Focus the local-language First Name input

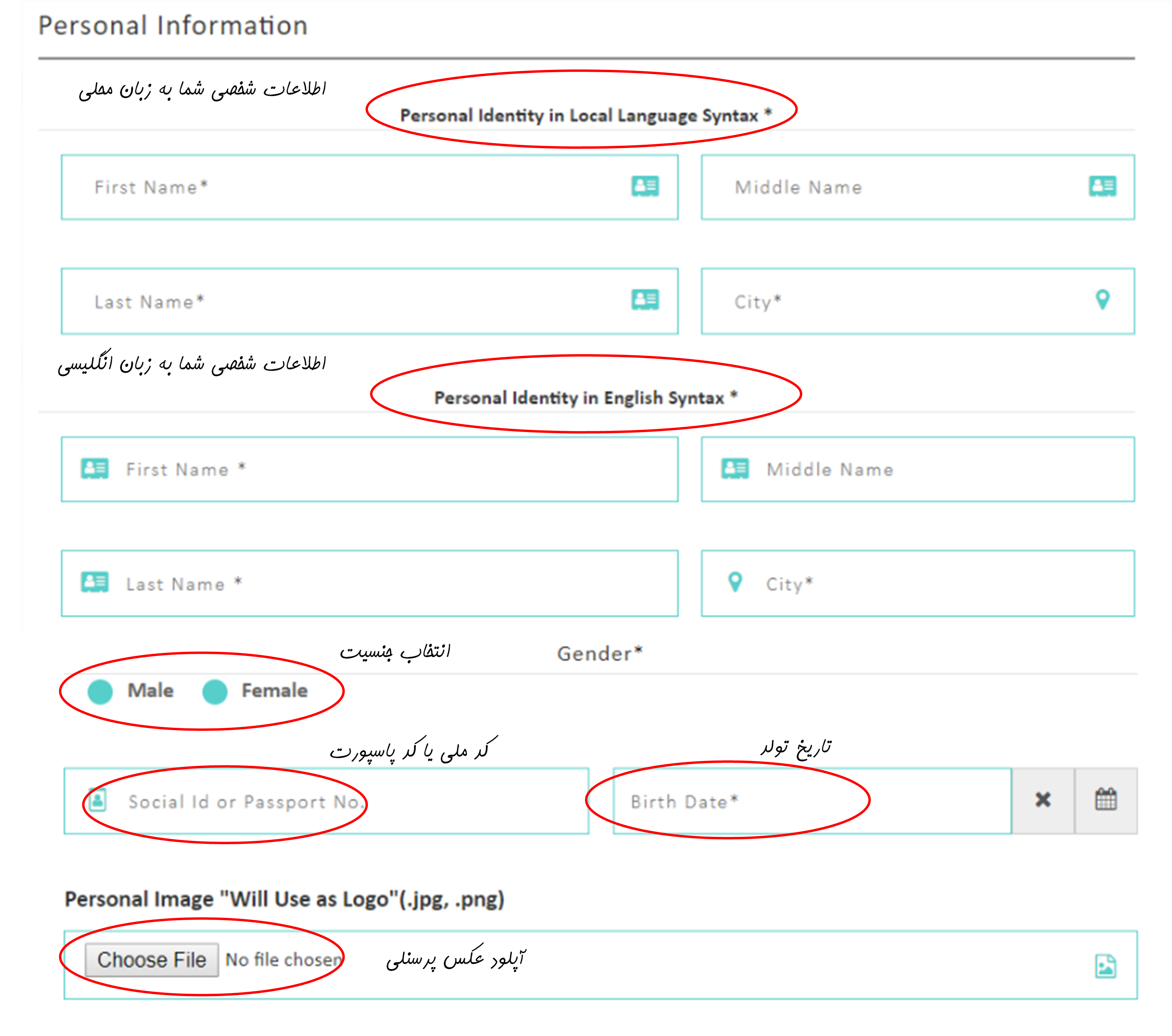click(344, 188)
